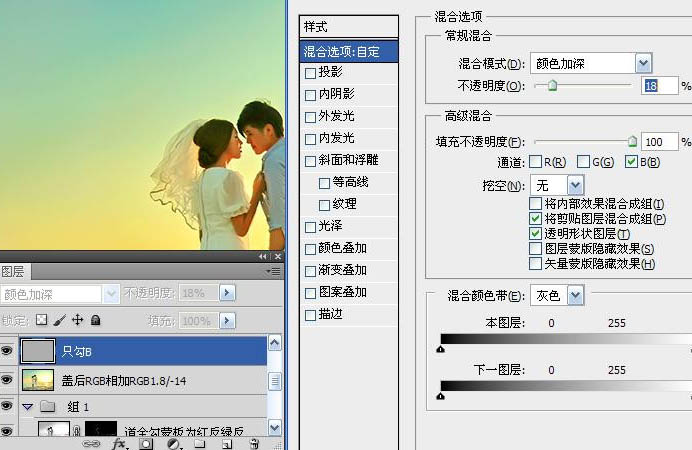This screenshot has width=692, height=450.
Task: Click the lock position move icon
Action: (77, 321)
